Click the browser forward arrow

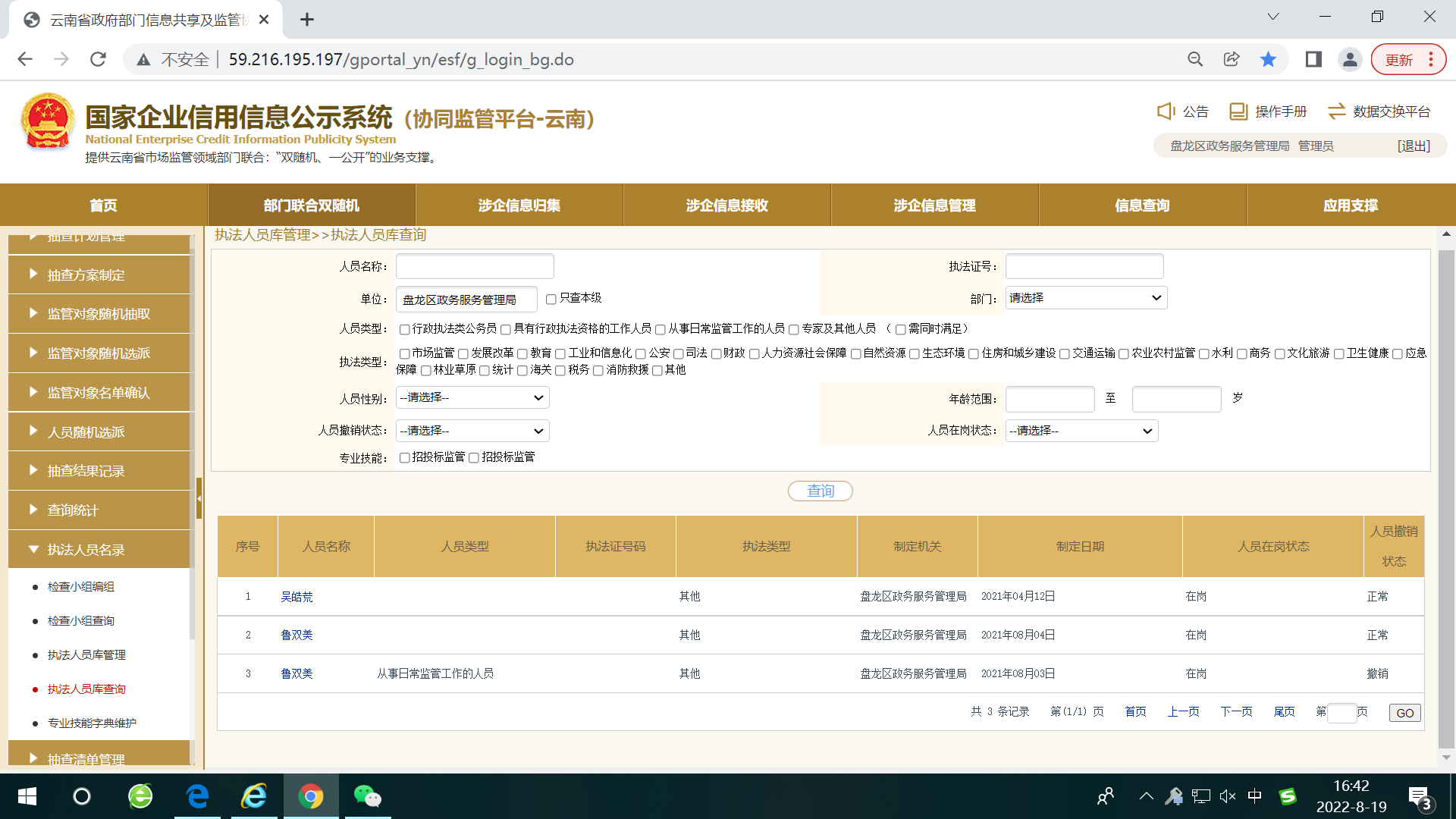coord(61,59)
